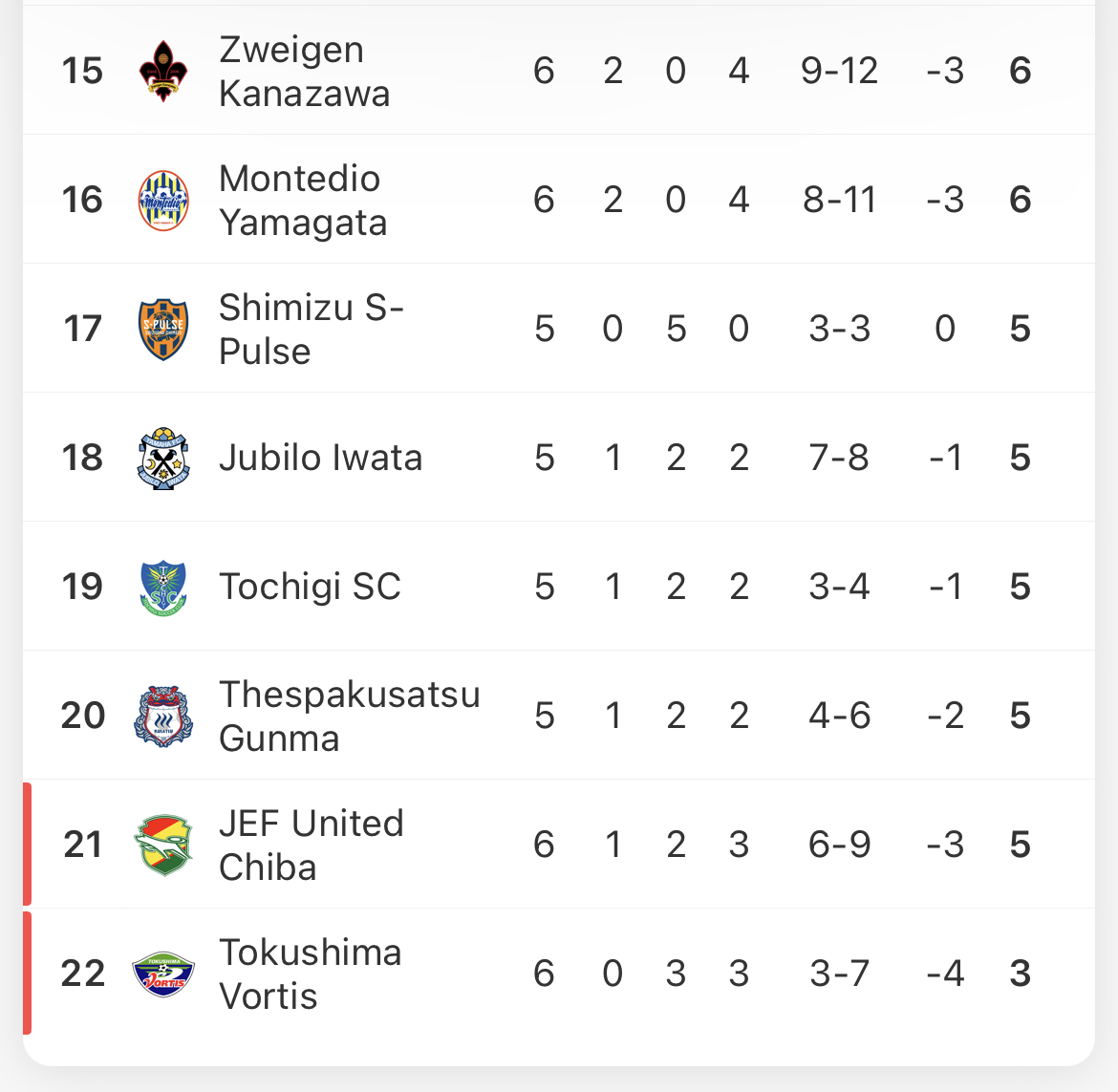This screenshot has height=1092, width=1118.
Task: Tap the Jubilo Iwata club crest
Action: (x=163, y=459)
